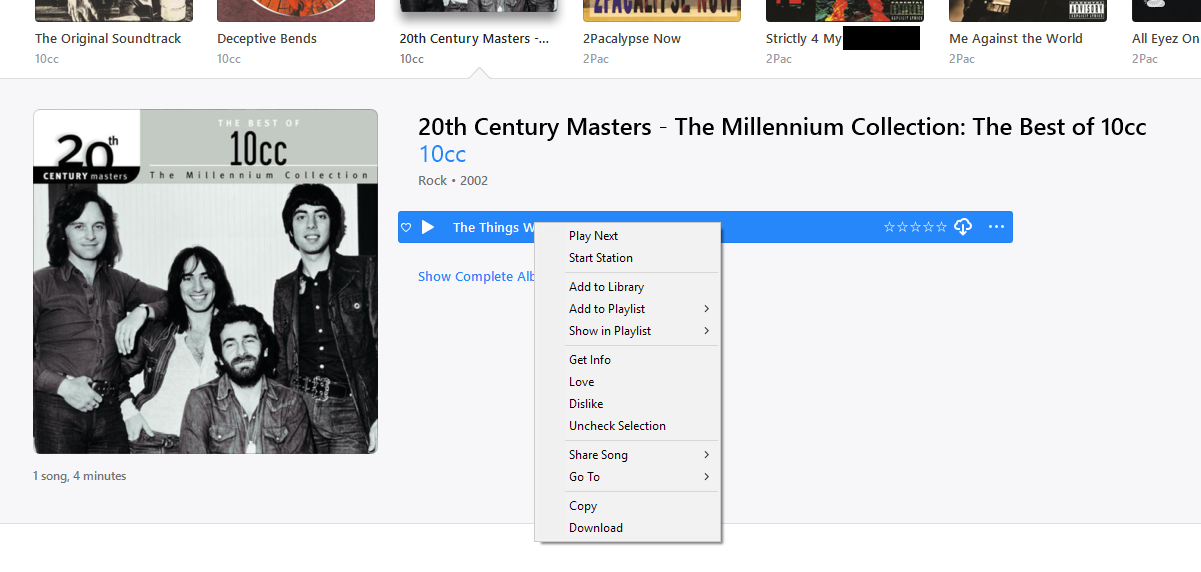
Task: Click the heart icon on the track row
Action: click(406, 227)
